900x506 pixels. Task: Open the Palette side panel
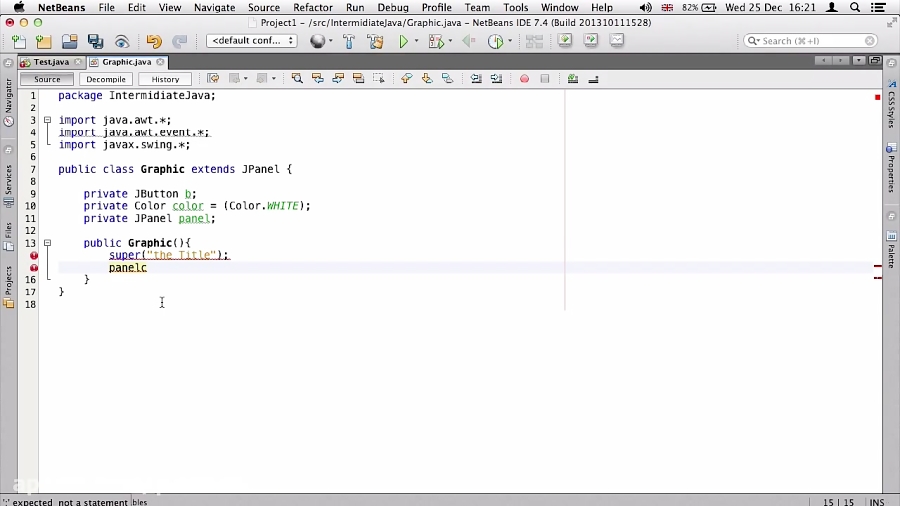pos(891,250)
